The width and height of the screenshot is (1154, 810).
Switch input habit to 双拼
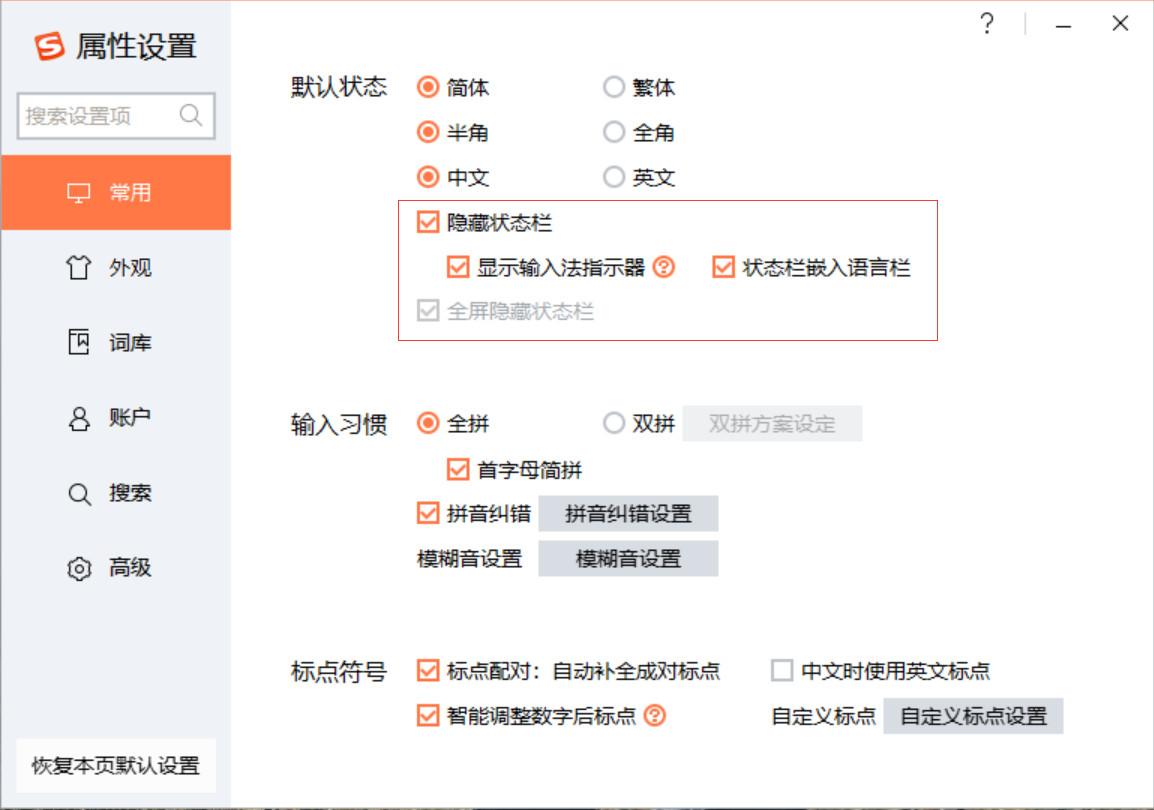613,423
